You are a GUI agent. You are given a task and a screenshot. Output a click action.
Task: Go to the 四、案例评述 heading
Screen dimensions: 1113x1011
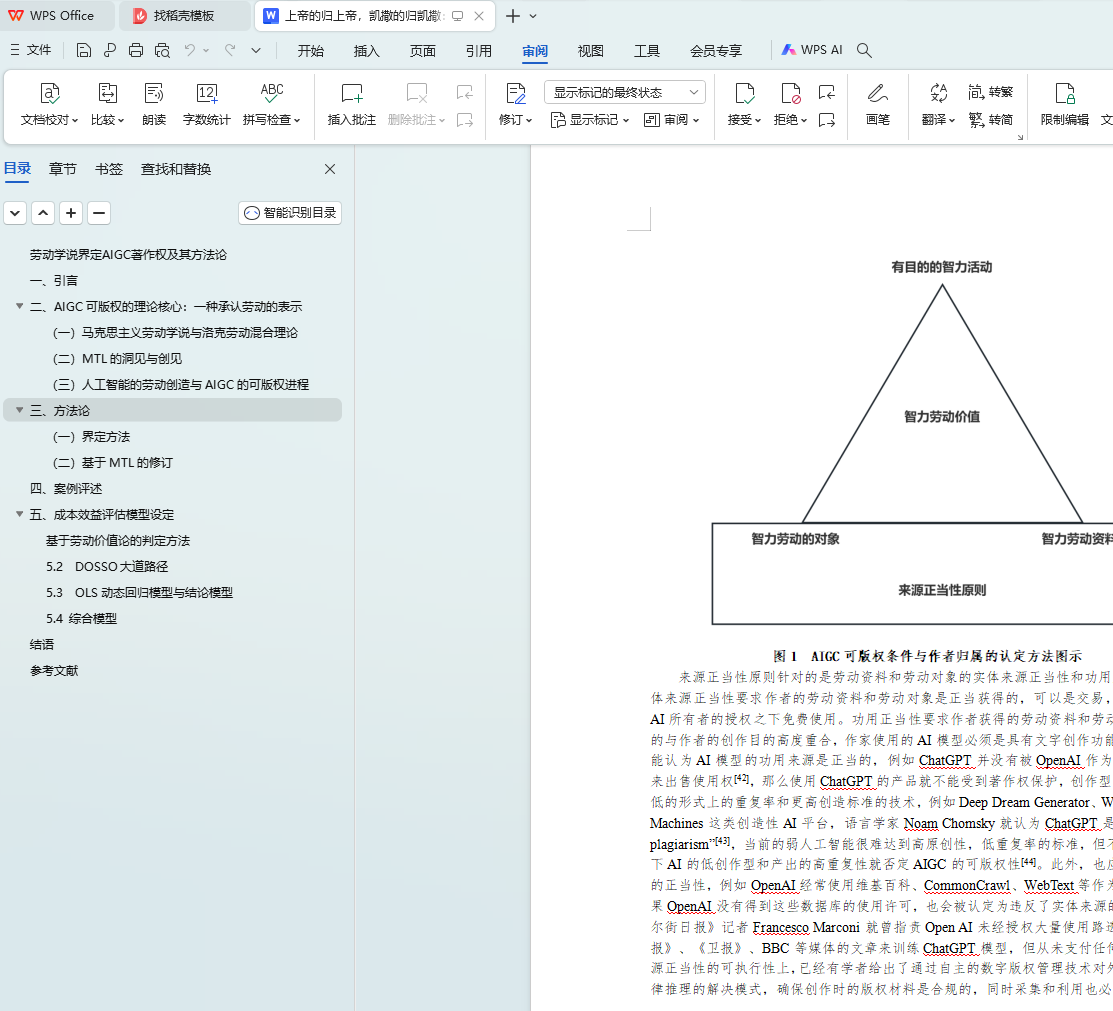[x=66, y=488]
